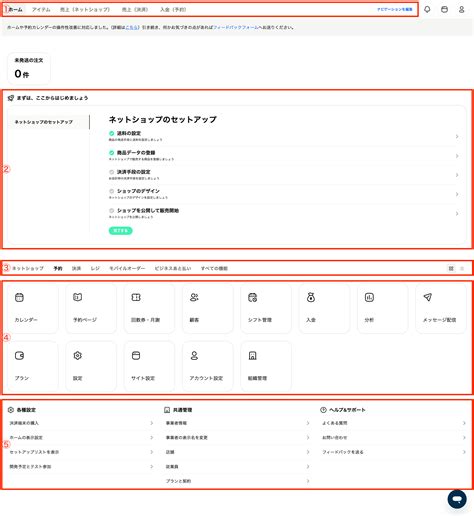This screenshot has width=474, height=516.
Task: Open the プラン card
Action: pos(33,366)
